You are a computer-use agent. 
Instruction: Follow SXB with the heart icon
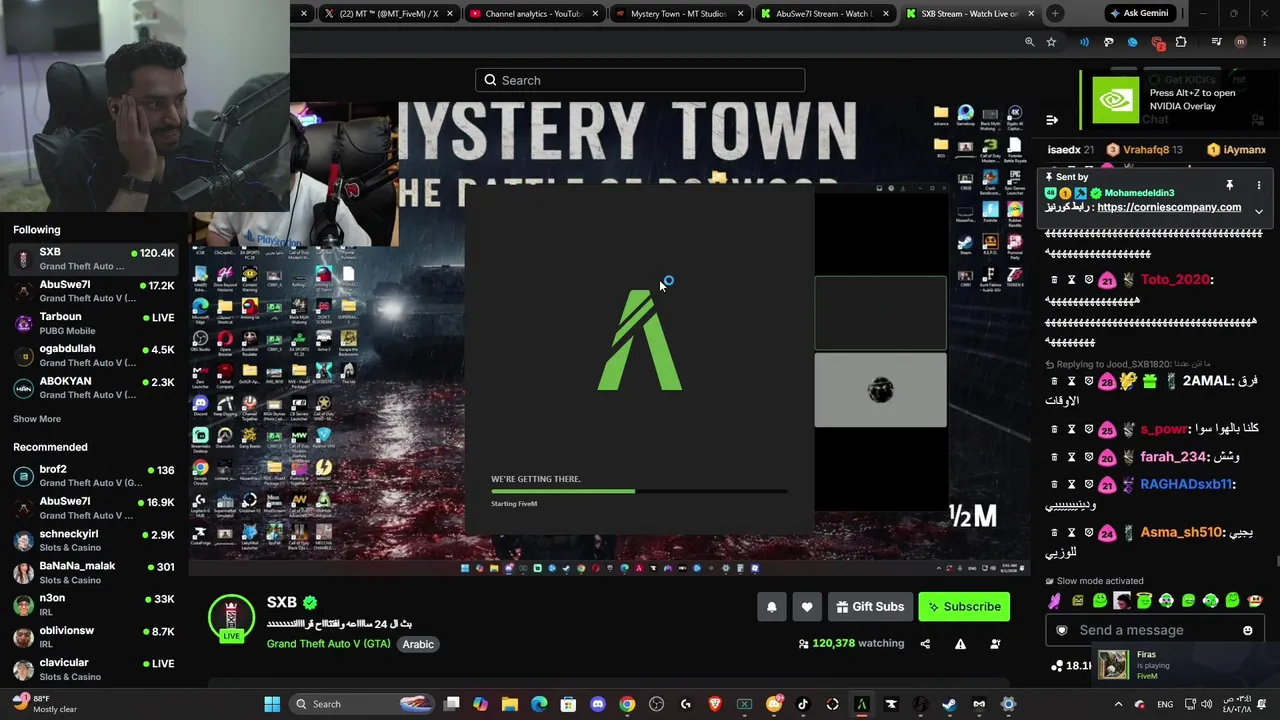(807, 607)
